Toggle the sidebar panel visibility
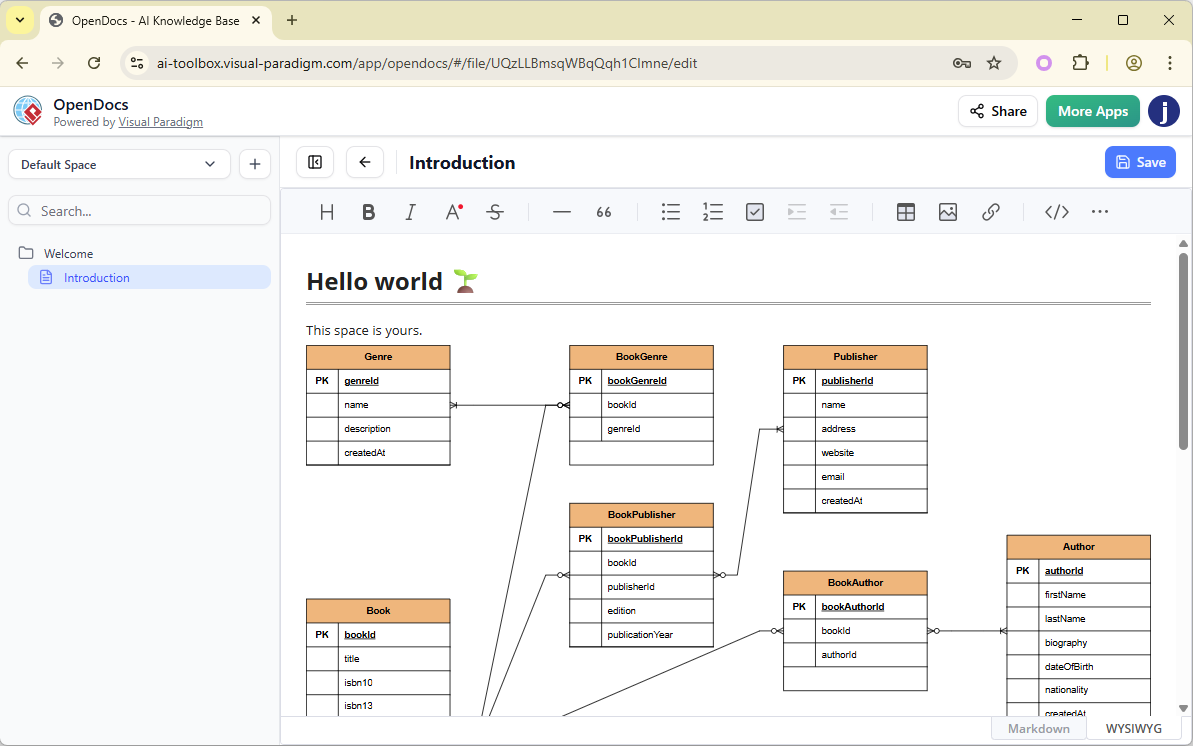This screenshot has height=746, width=1193. click(315, 161)
